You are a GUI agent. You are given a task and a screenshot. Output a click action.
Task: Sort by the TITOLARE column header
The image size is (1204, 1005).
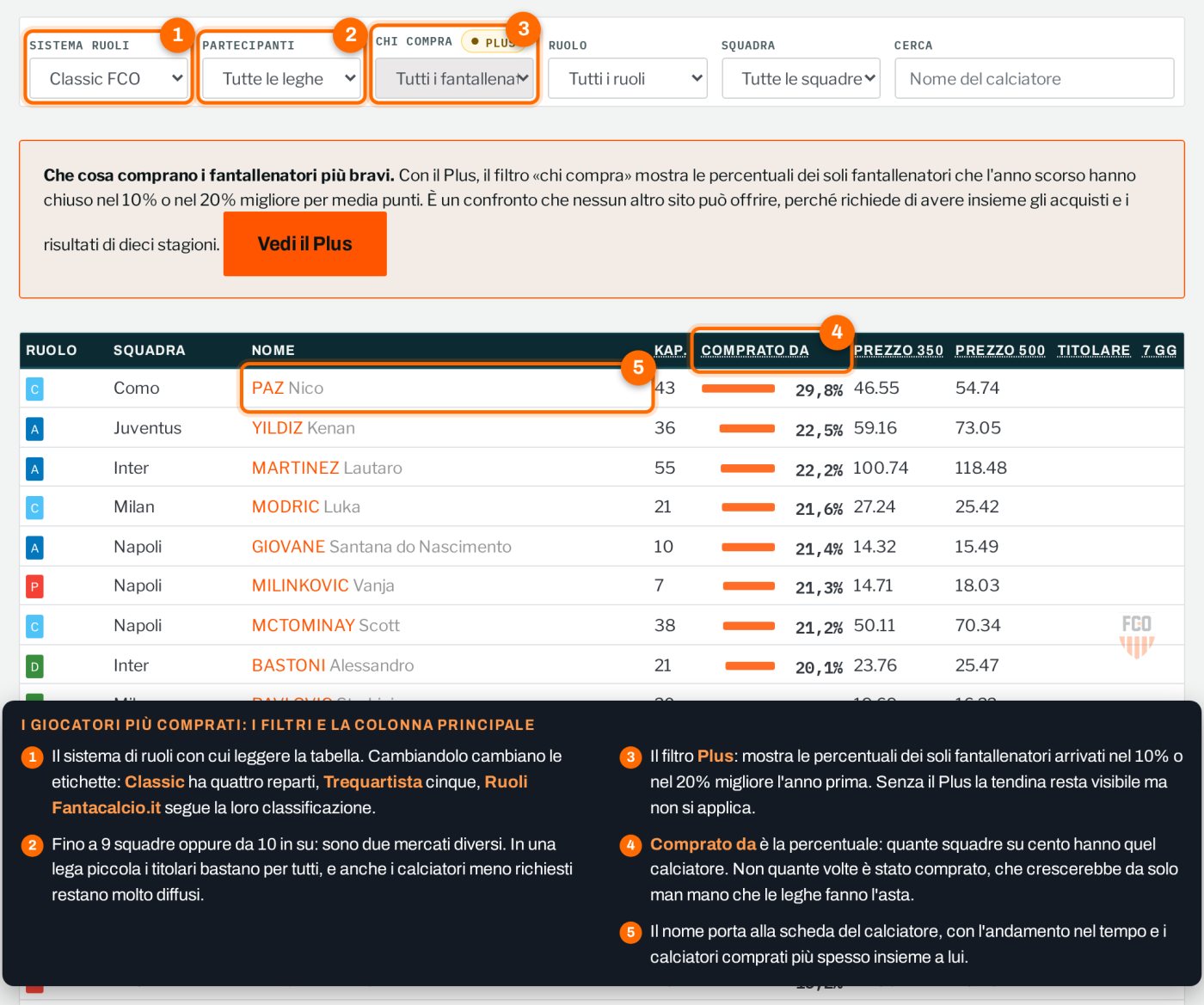coord(1094,351)
